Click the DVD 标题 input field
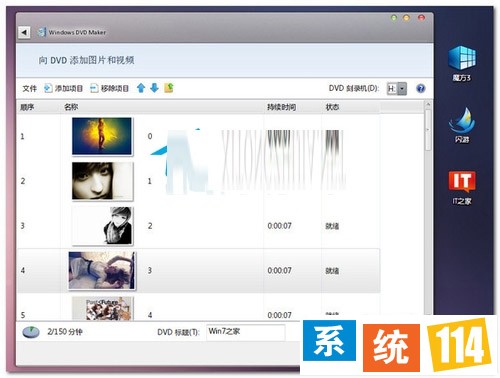500x378 pixels. pos(246,332)
